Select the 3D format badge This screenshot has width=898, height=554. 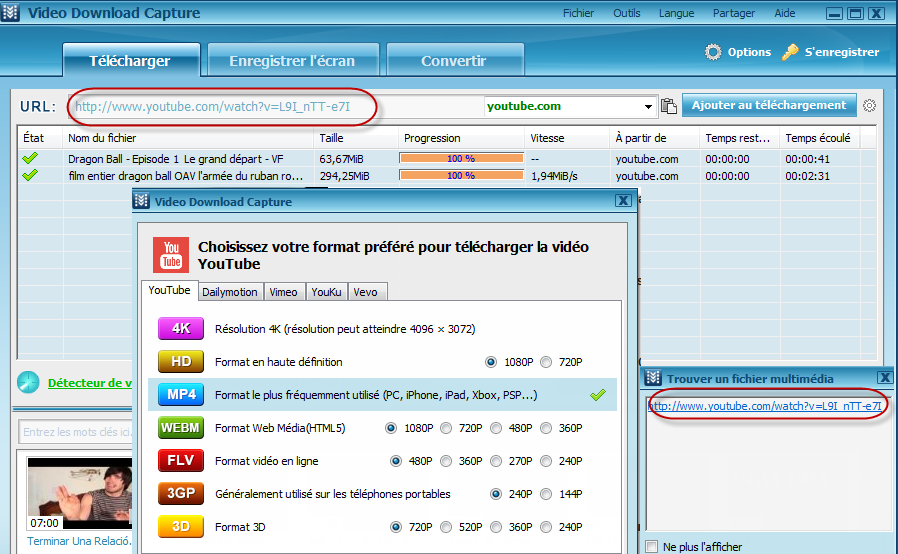181,526
